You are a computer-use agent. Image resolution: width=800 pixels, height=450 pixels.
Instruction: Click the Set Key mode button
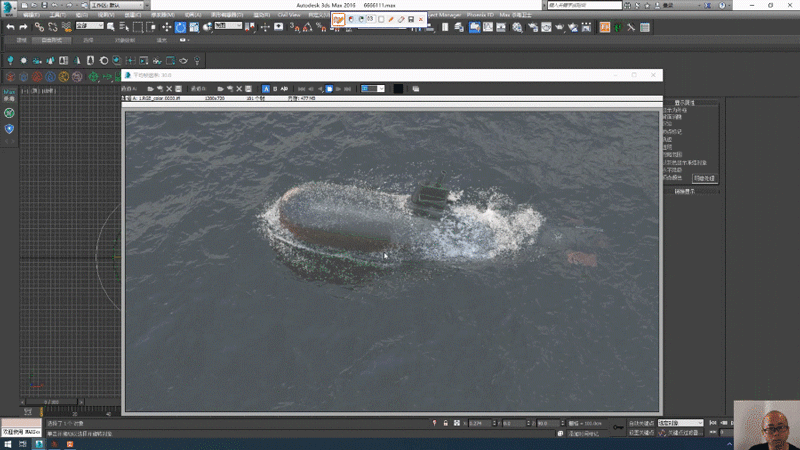(x=641, y=433)
